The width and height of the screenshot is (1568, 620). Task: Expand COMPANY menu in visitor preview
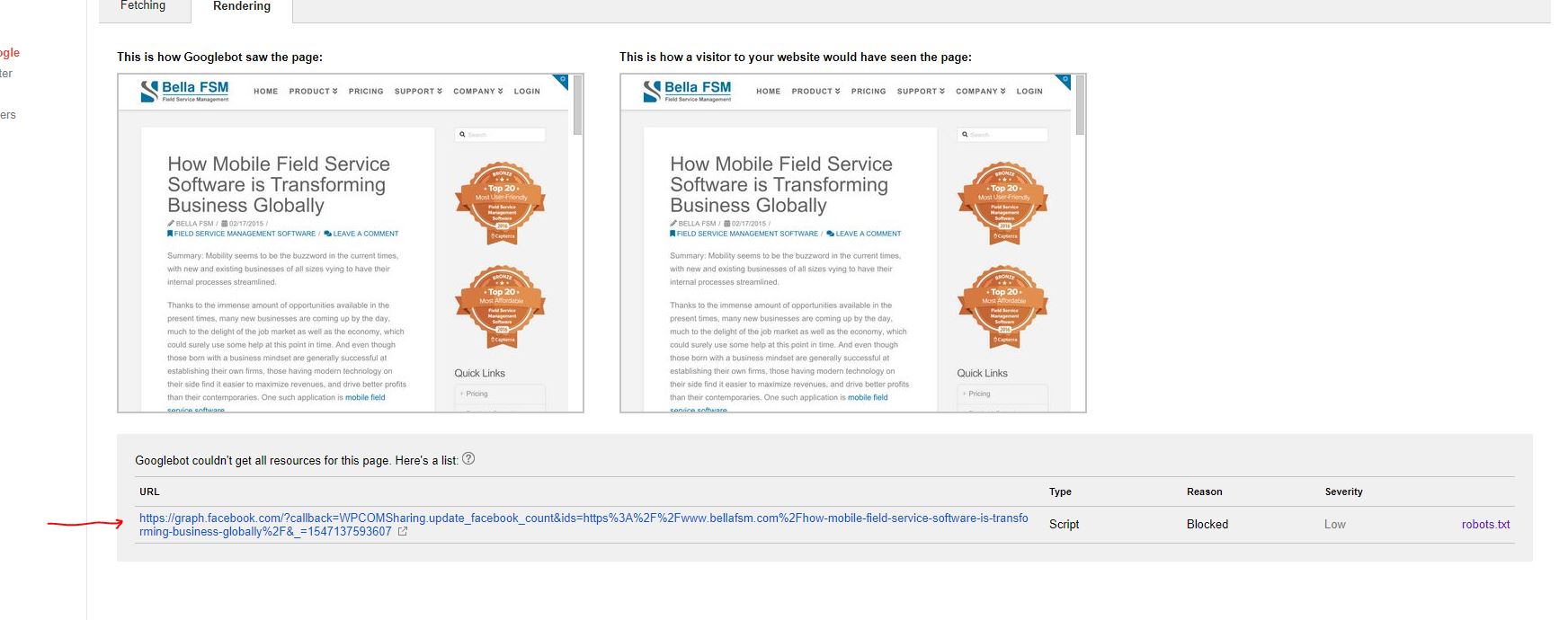point(980,92)
